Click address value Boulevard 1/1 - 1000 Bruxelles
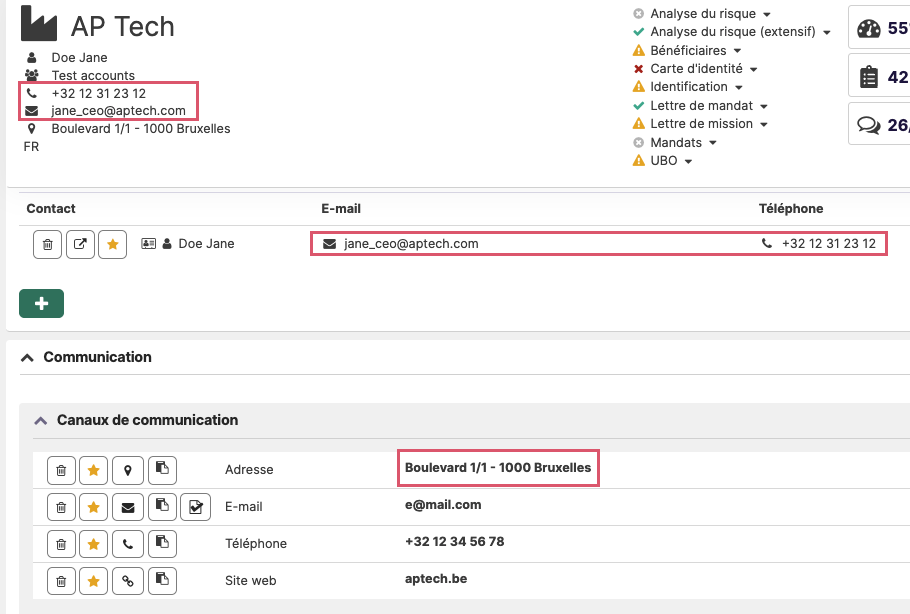Viewport: 910px width, 614px height. point(498,468)
